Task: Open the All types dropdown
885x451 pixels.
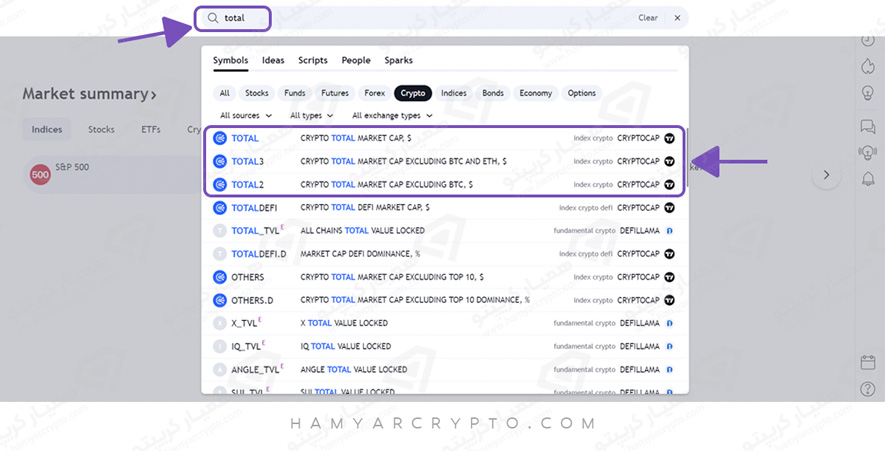Action: coord(312,116)
